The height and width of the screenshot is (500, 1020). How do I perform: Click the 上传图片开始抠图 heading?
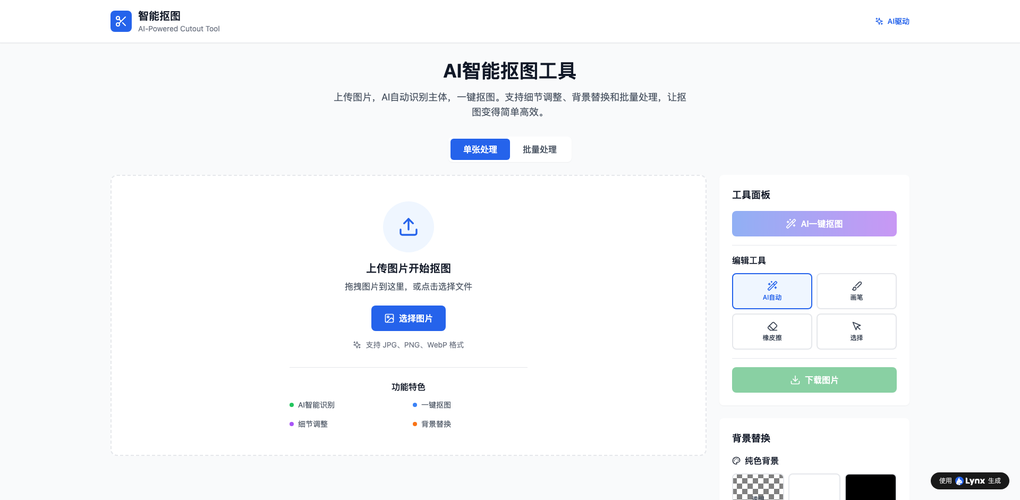(409, 269)
